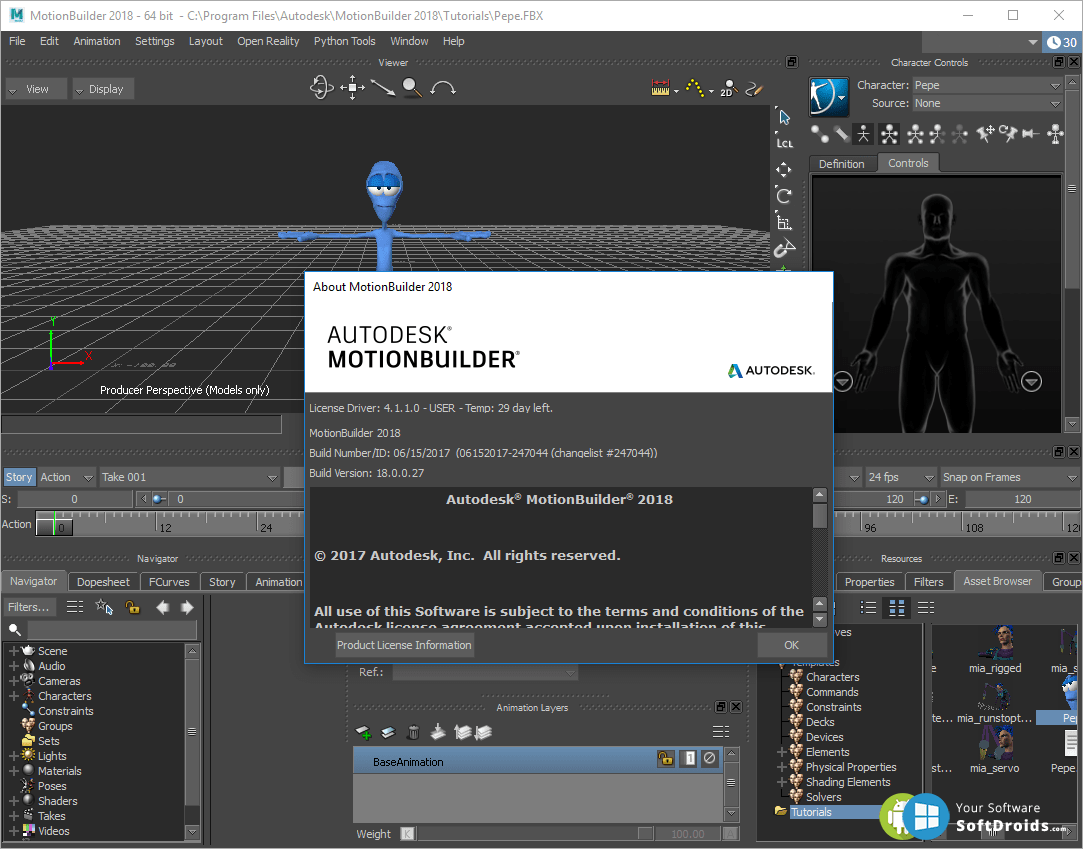Click the search field in the Navigator panel
The width and height of the screenshot is (1083, 849).
point(110,630)
